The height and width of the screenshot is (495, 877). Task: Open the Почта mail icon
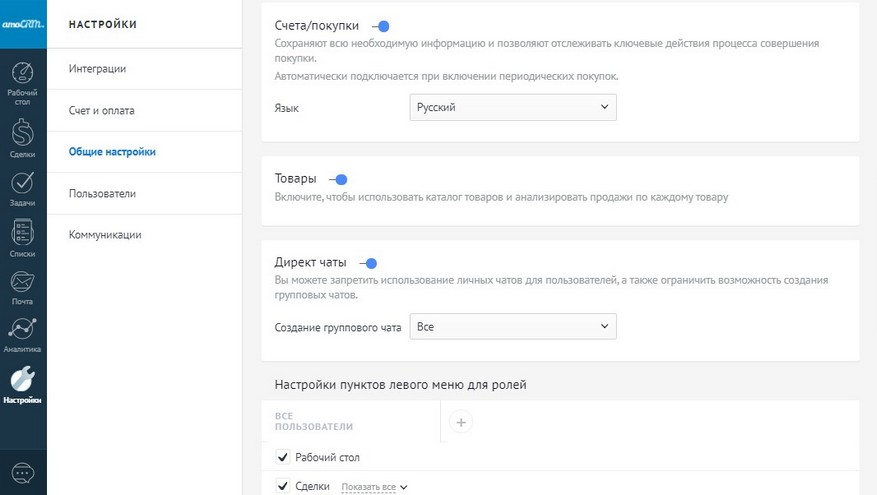point(23,284)
